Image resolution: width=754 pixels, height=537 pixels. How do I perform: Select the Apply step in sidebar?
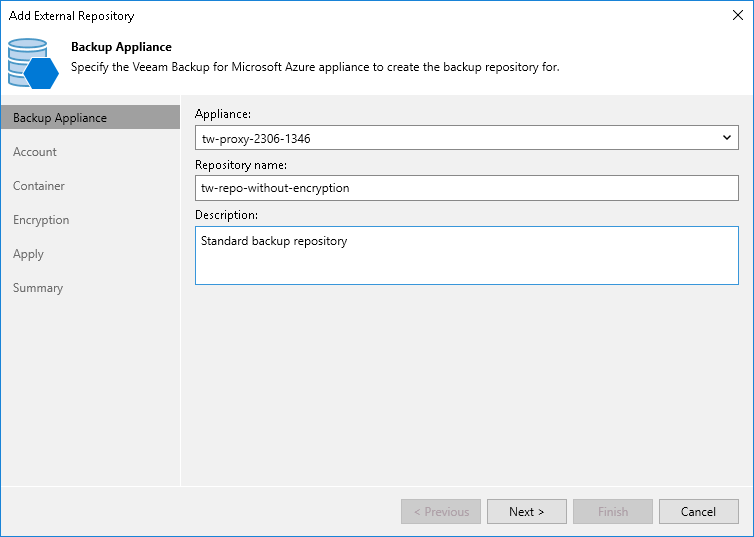(28, 254)
